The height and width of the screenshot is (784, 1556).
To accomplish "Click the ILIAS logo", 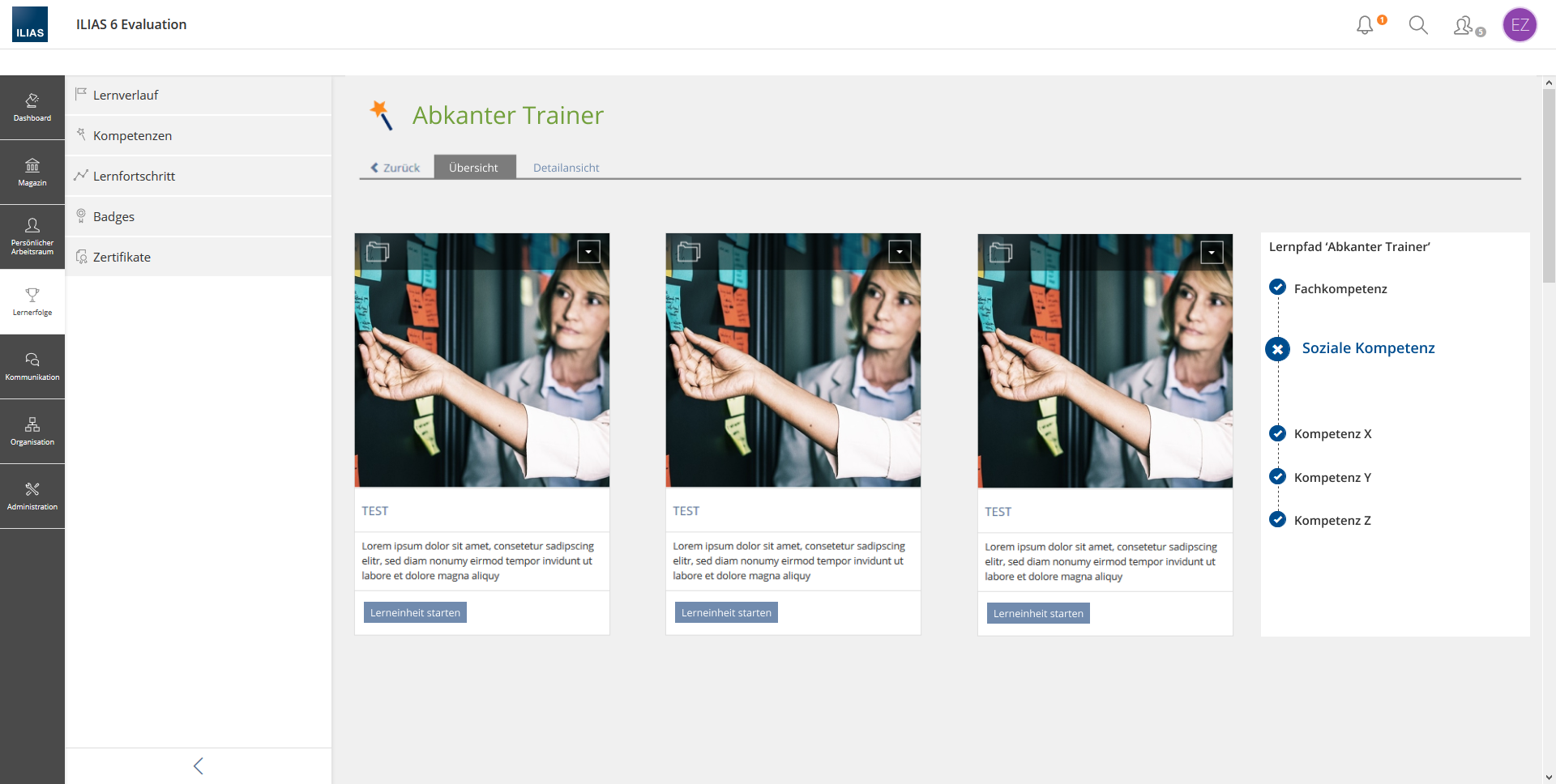I will point(30,24).
